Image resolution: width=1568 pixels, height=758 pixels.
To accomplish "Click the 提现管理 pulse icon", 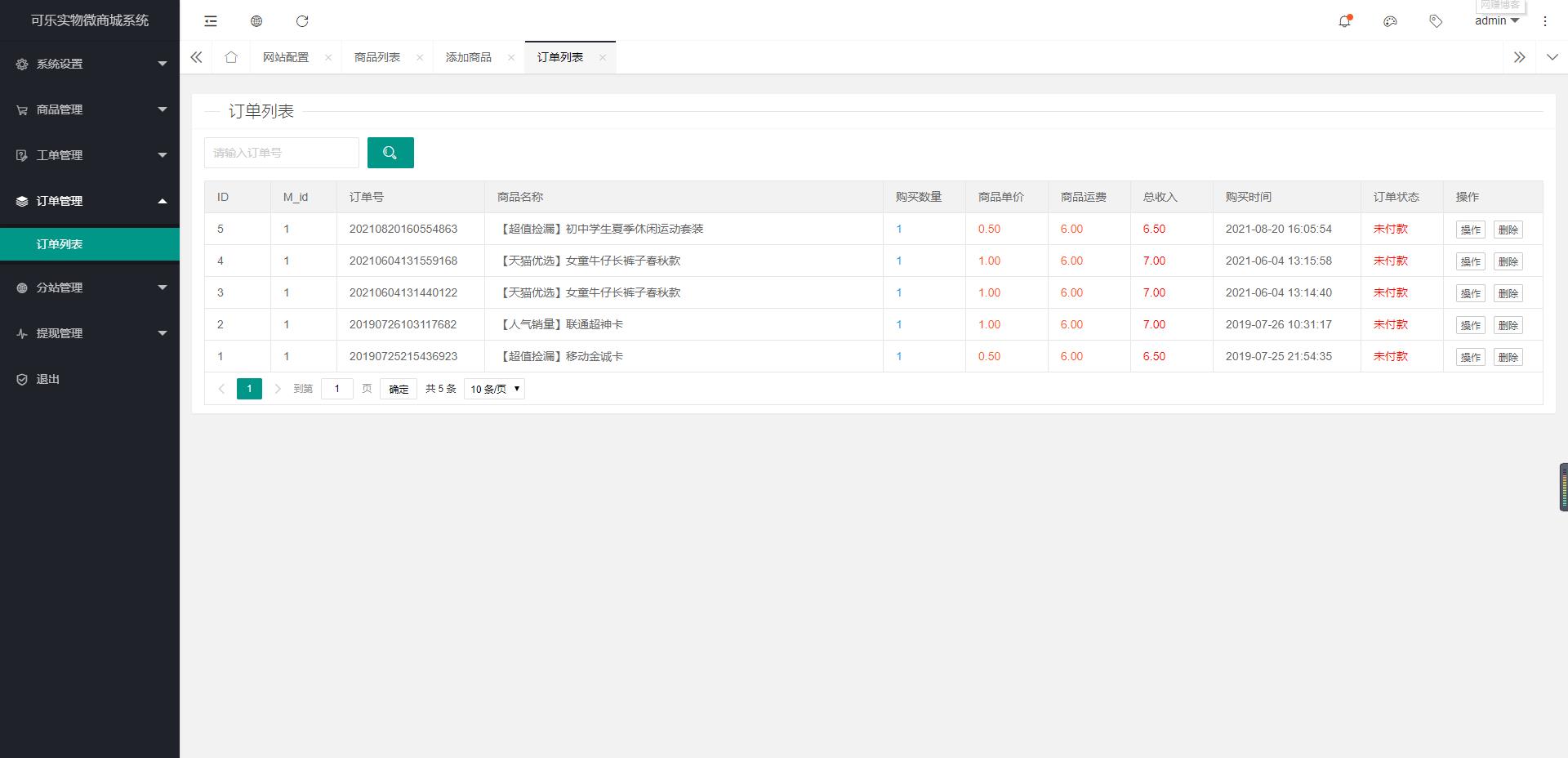I will click(x=22, y=333).
